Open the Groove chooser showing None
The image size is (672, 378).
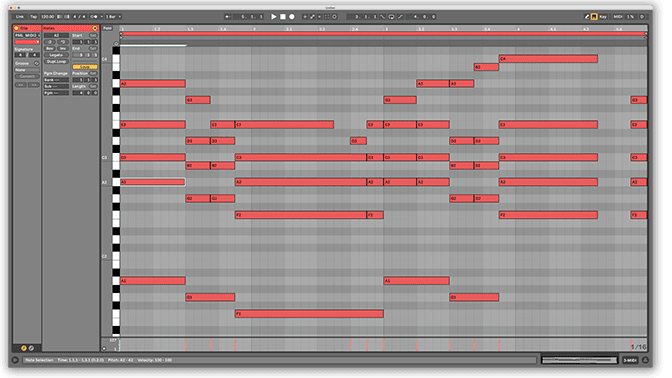[27, 70]
